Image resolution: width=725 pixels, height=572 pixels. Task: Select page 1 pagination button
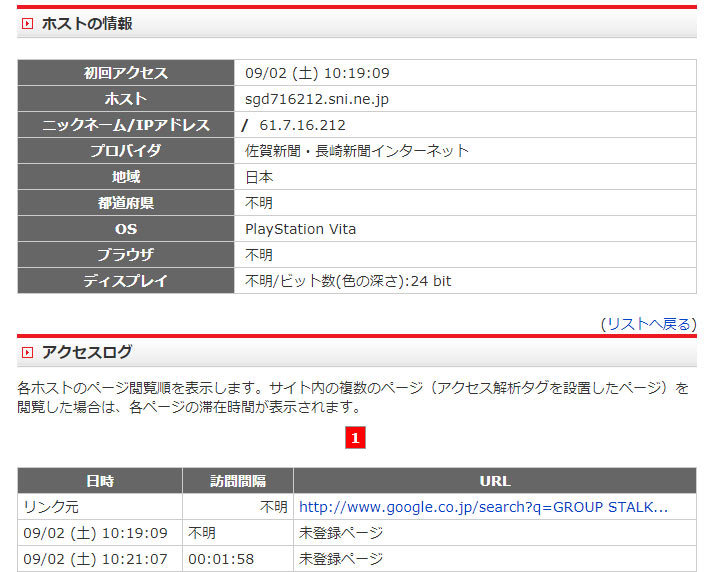click(x=355, y=437)
